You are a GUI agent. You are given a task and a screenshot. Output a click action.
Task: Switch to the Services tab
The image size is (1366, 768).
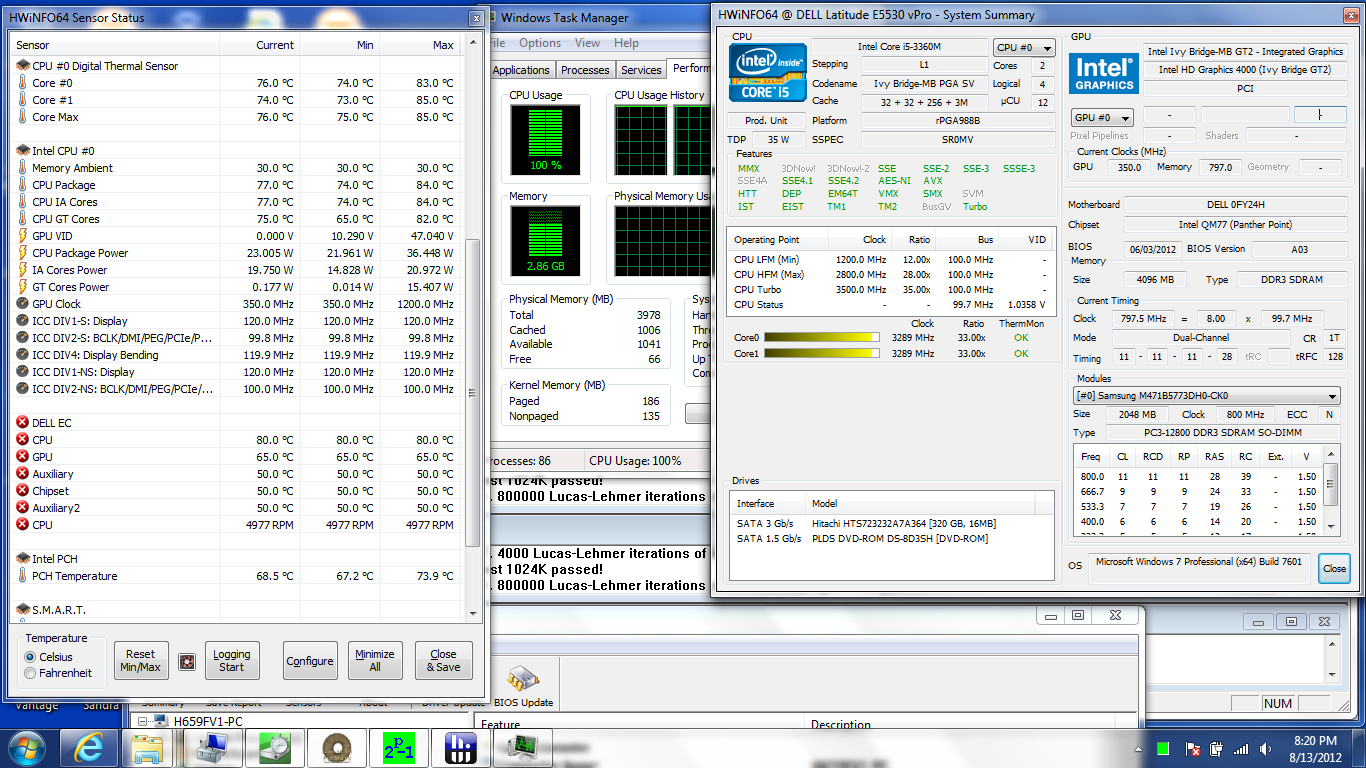coord(641,70)
